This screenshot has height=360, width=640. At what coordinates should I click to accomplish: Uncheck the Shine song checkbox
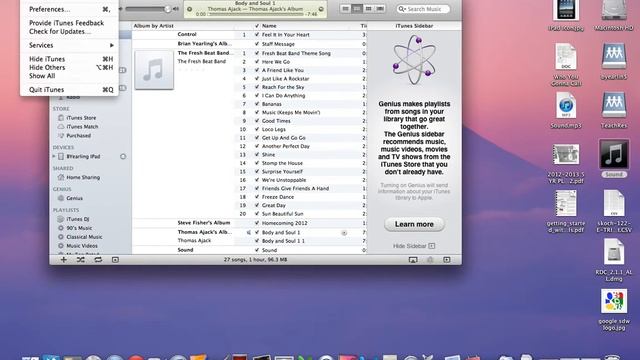(257, 155)
